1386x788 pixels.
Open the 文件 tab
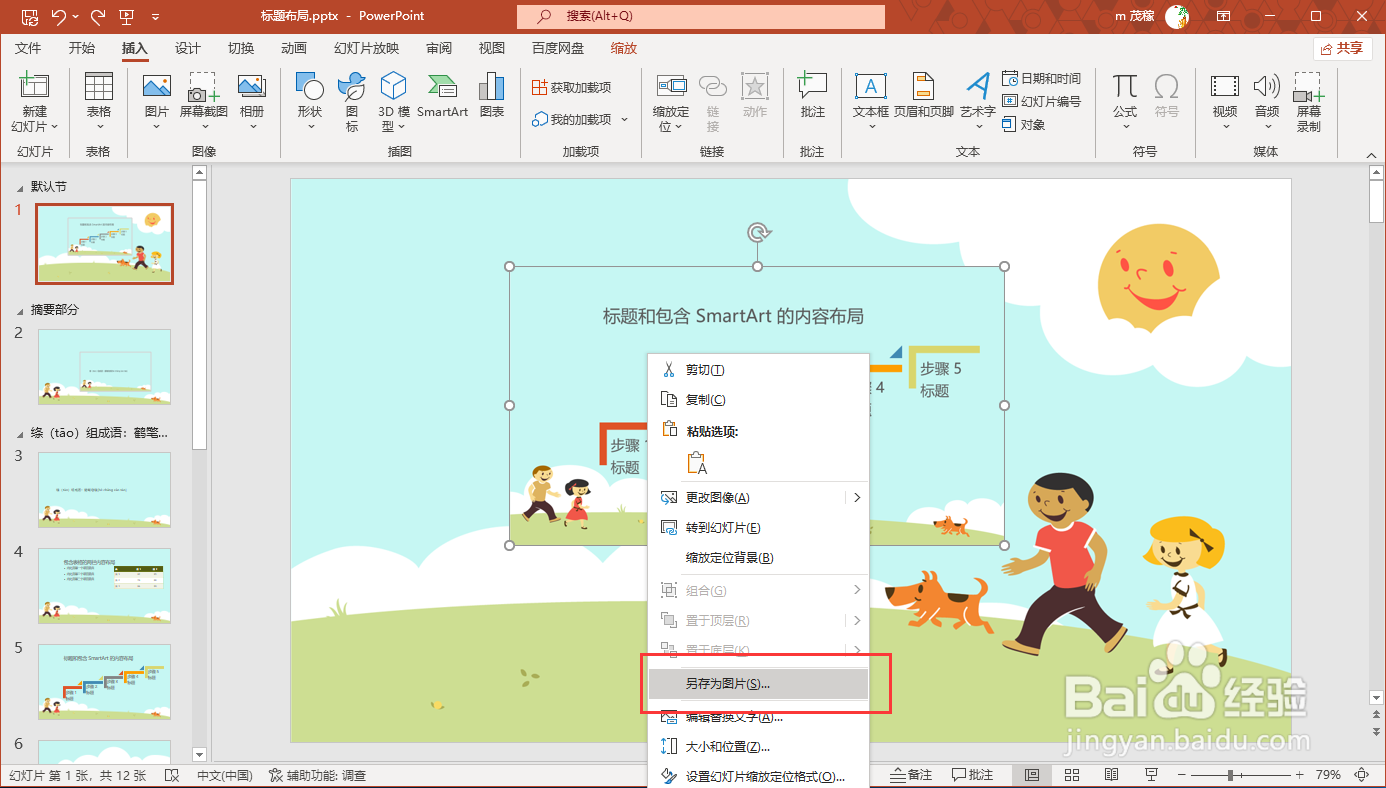28,48
